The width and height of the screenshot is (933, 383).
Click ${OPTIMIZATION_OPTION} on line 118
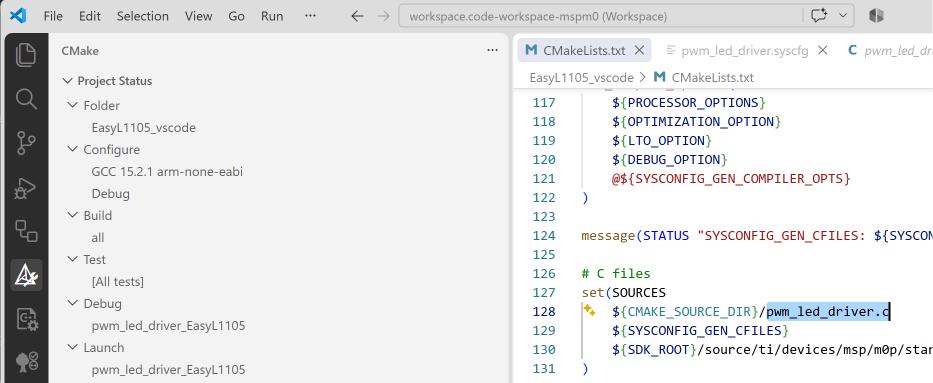pos(696,121)
